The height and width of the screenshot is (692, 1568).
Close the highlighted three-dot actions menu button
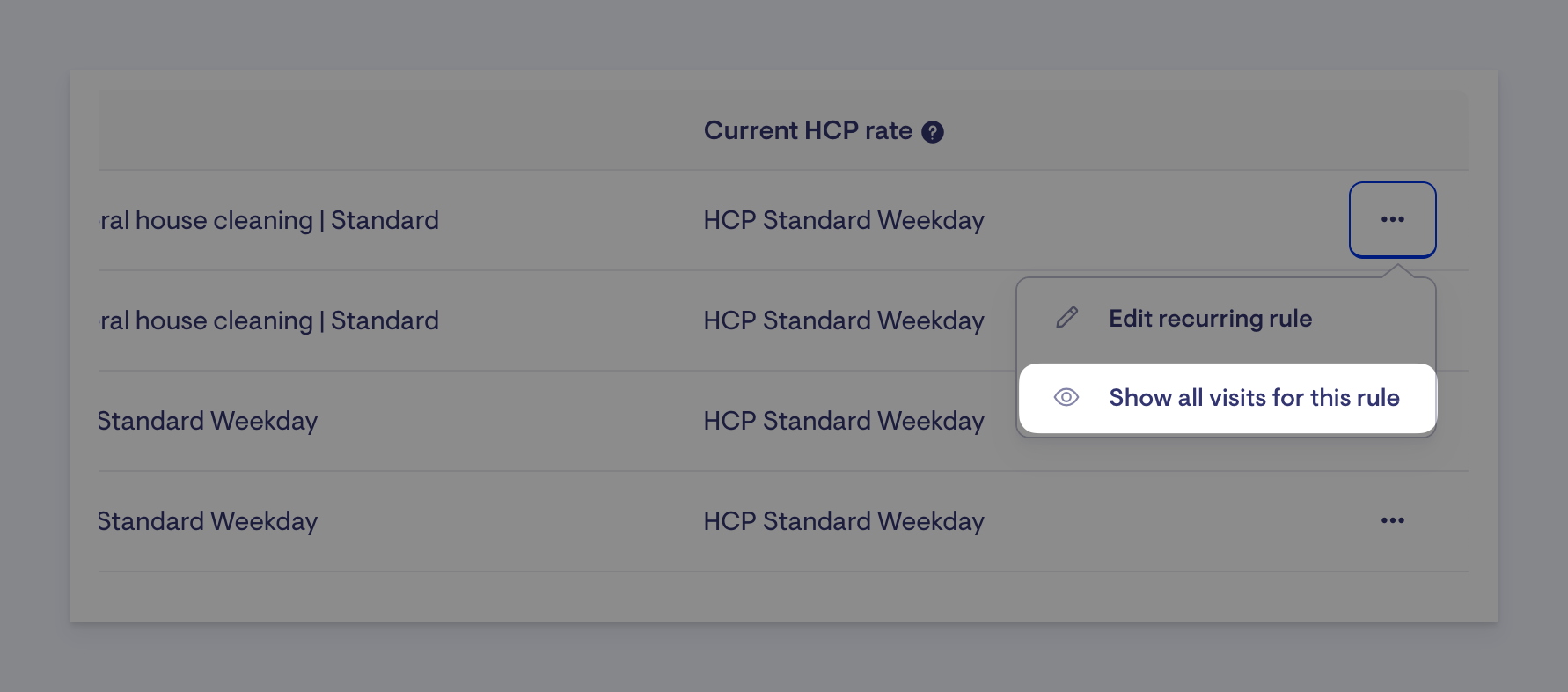(1393, 219)
